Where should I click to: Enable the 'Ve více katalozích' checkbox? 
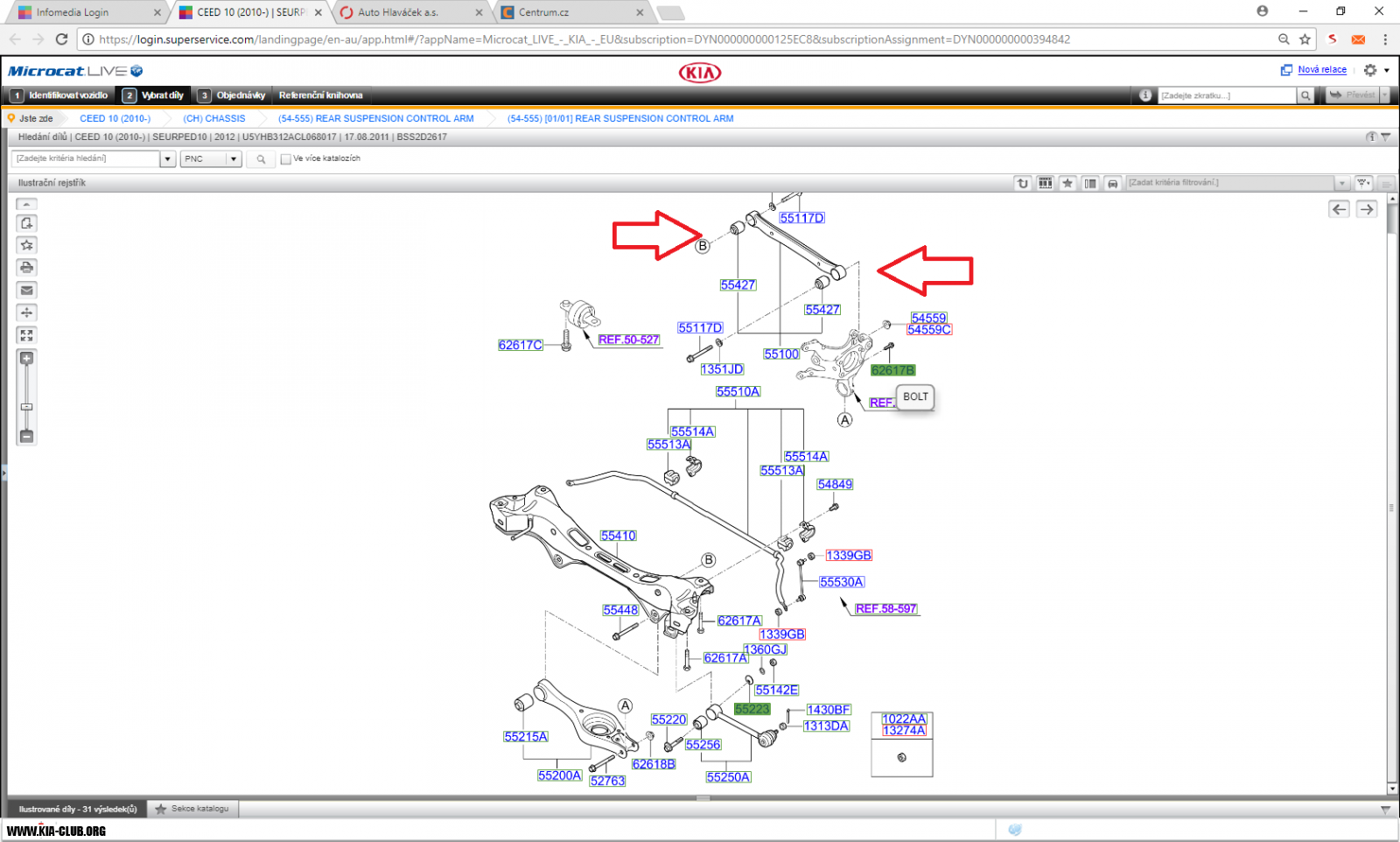(x=285, y=159)
